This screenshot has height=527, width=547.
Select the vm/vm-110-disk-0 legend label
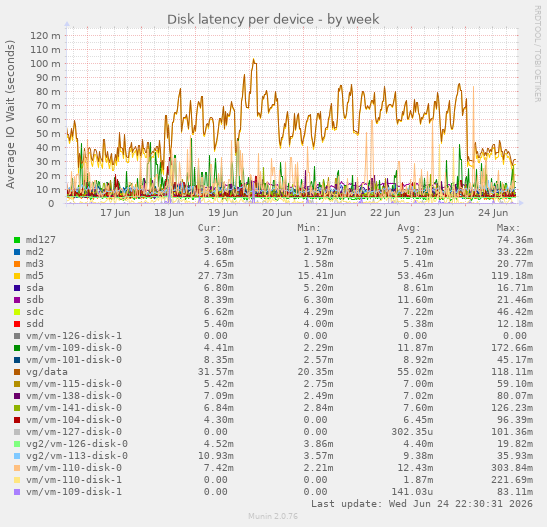[x=74, y=468]
